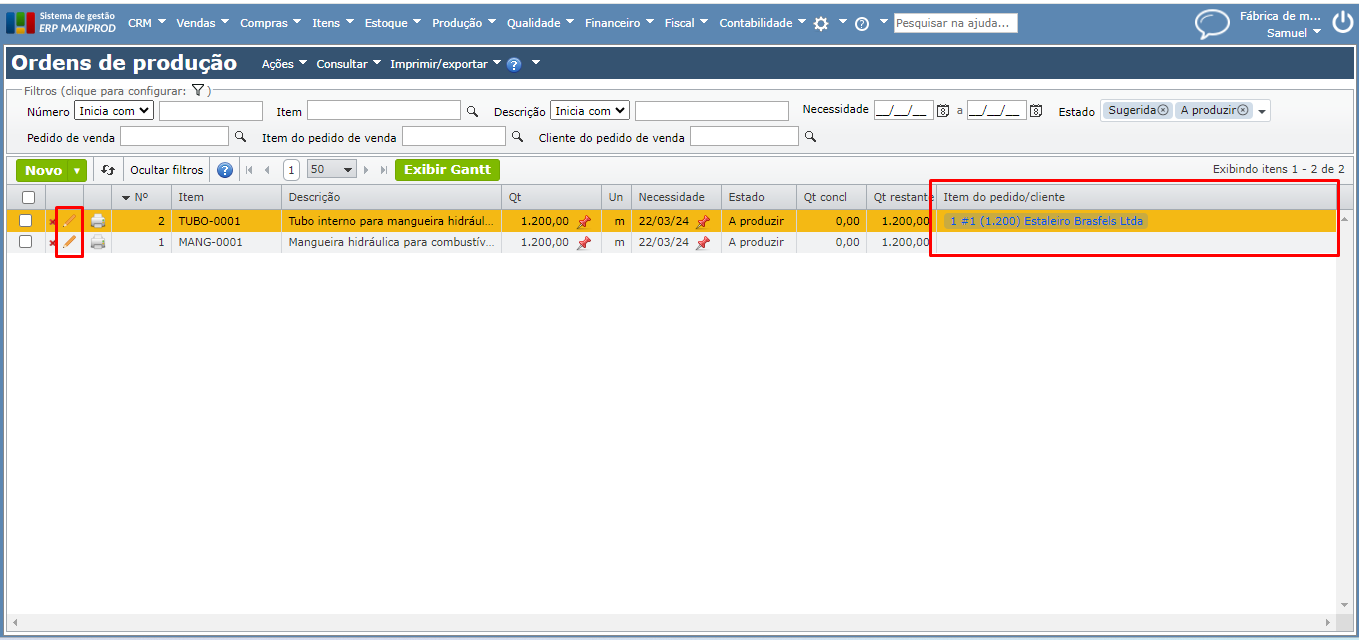Screen dimensions: 1359x640
Task: Print order MANG-0001
Action: tap(98, 242)
